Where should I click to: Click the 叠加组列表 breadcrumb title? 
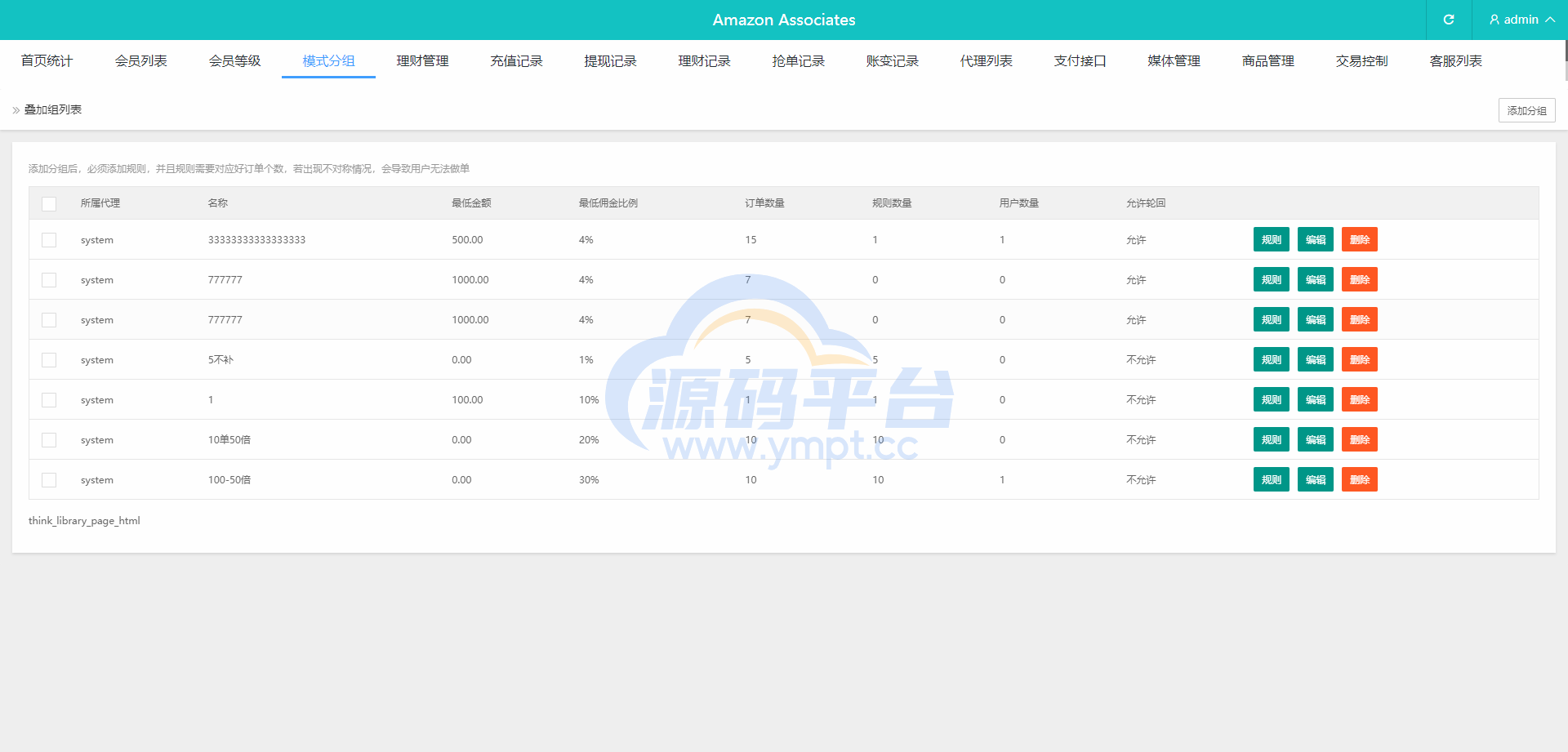(x=53, y=109)
